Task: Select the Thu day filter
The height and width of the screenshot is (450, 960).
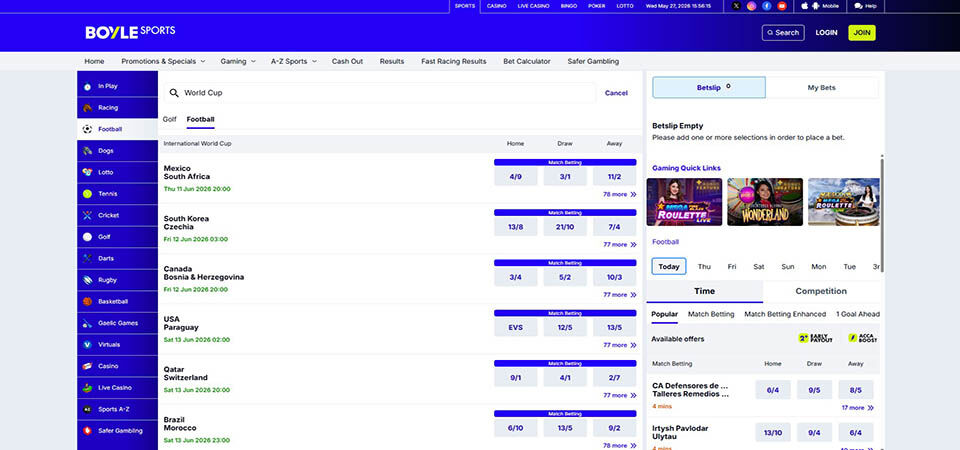Action: (x=704, y=266)
